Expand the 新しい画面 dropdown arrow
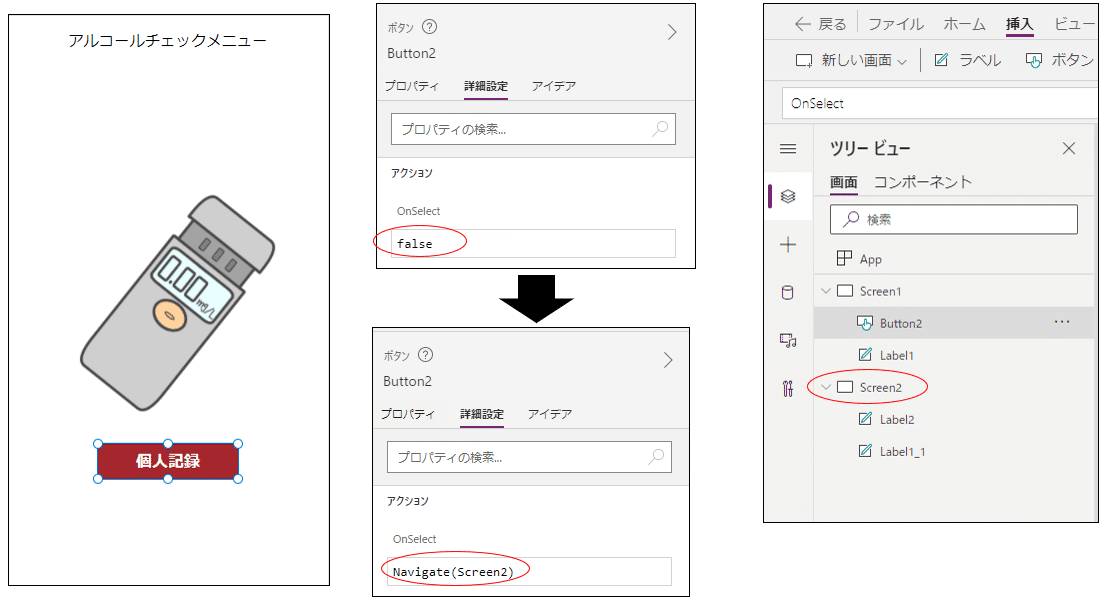This screenshot has width=1105, height=604. tap(902, 62)
